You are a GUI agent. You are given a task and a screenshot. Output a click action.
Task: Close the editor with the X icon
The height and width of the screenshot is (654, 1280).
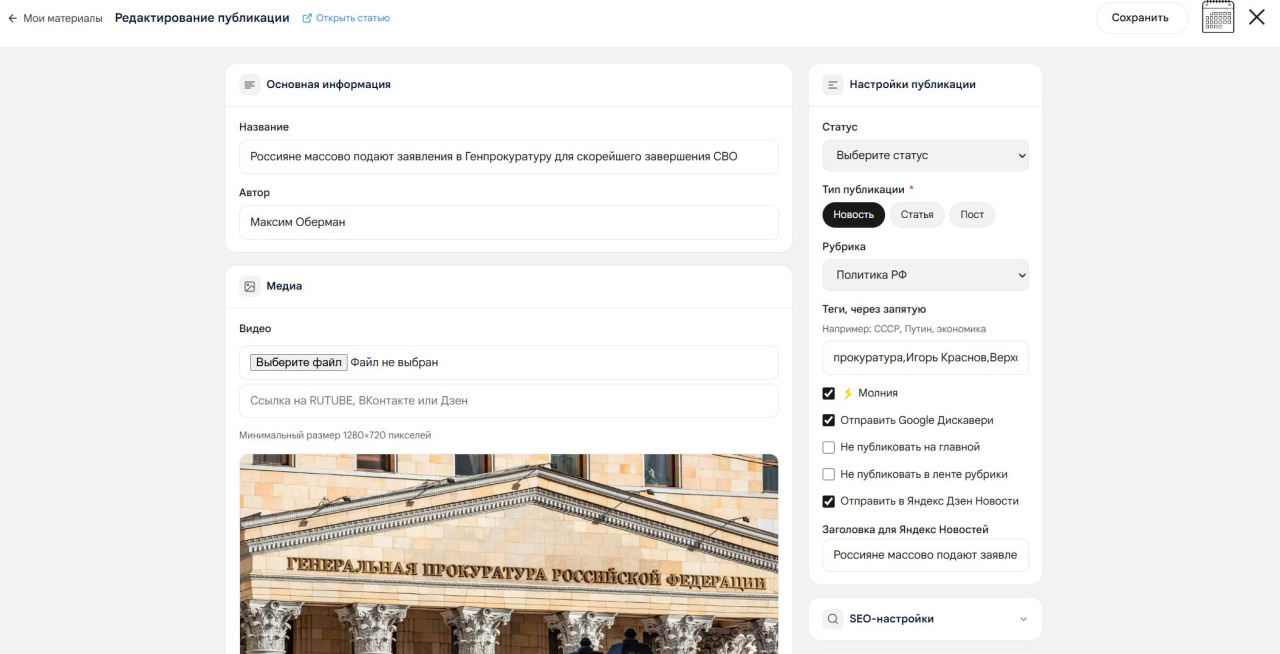(1257, 17)
